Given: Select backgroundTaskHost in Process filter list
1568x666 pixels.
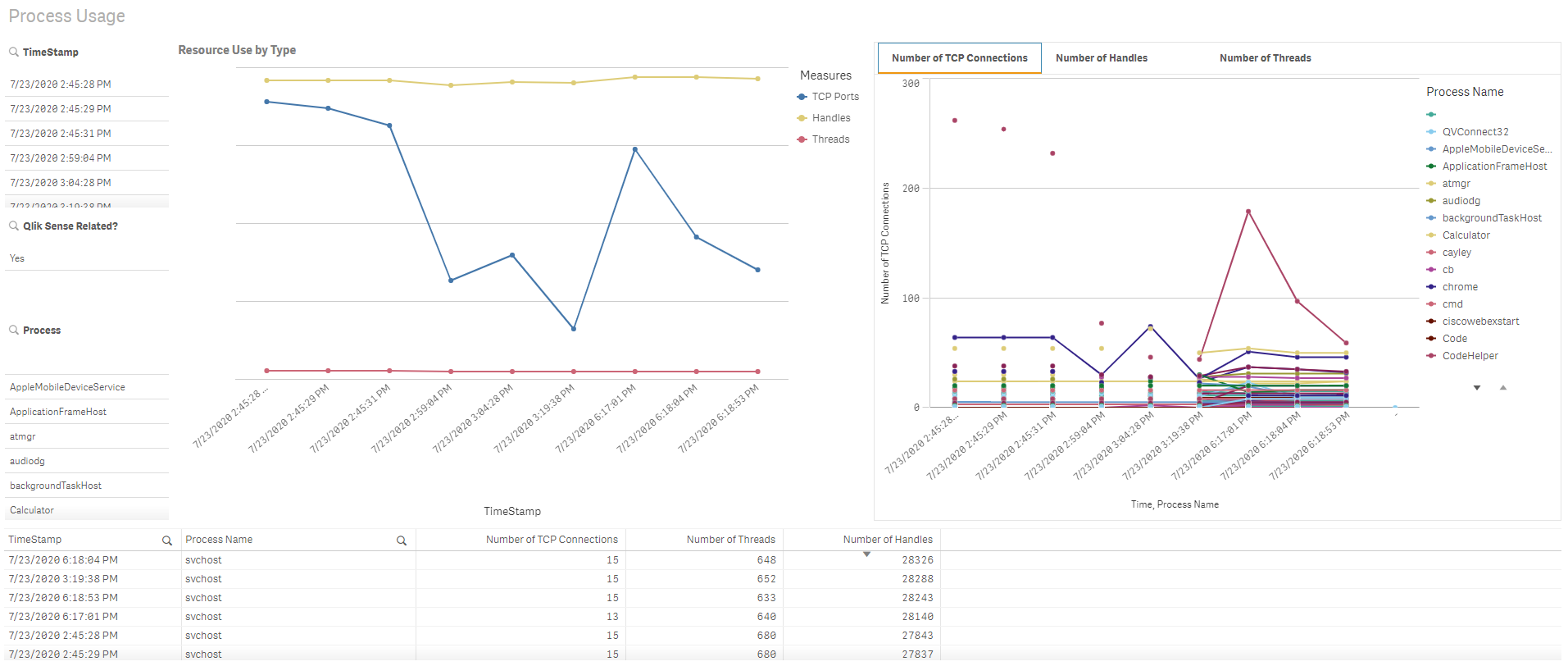Looking at the screenshot, I should [x=87, y=486].
